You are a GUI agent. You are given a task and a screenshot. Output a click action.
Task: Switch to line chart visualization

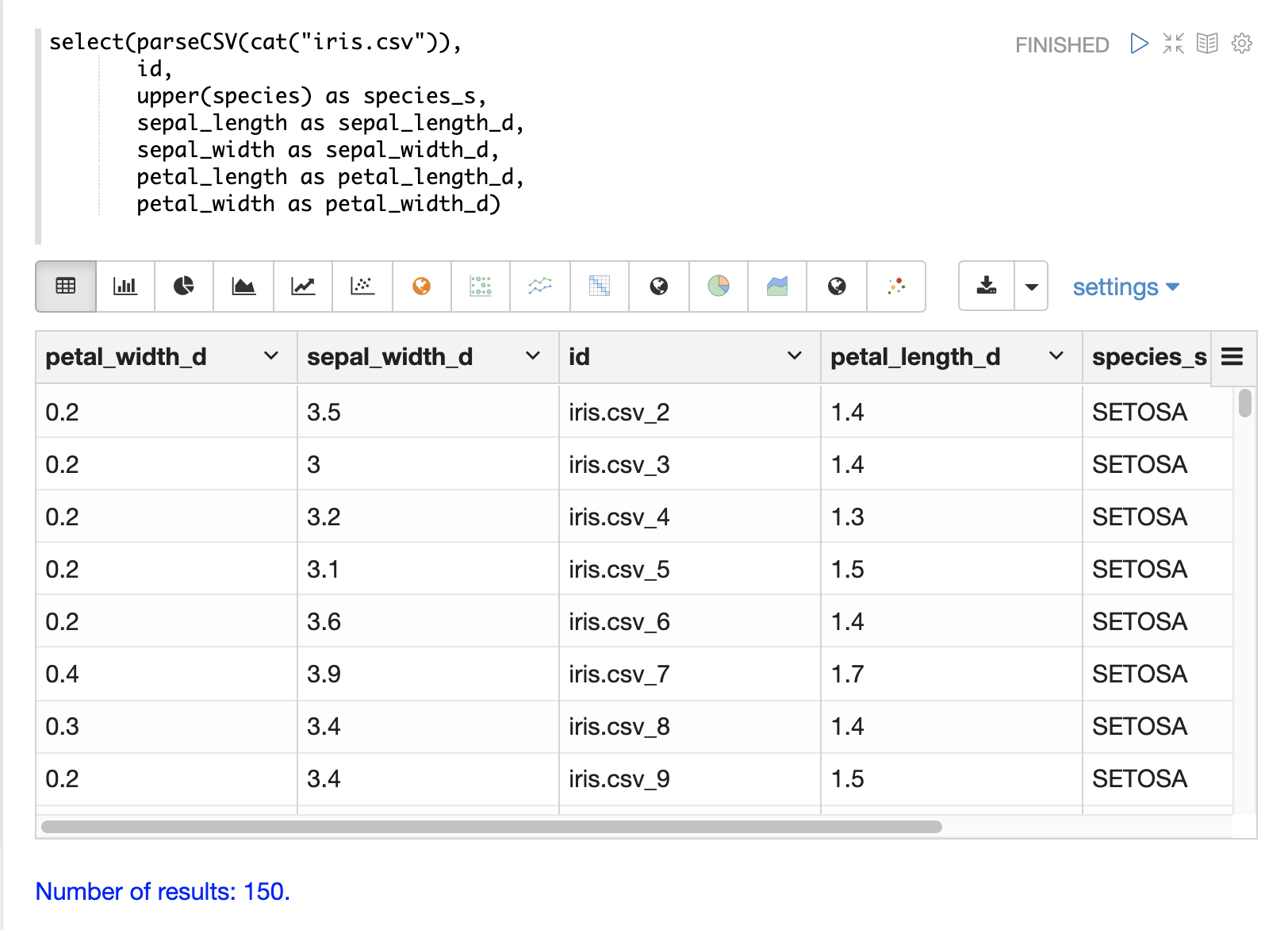pos(303,286)
